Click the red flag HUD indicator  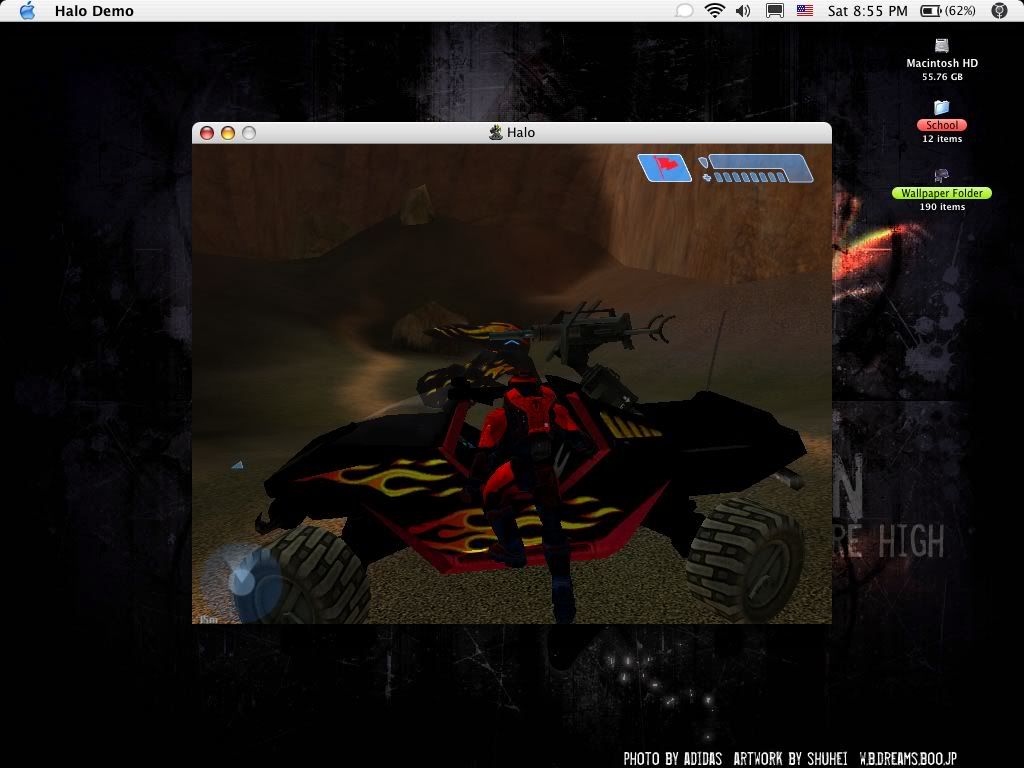664,168
